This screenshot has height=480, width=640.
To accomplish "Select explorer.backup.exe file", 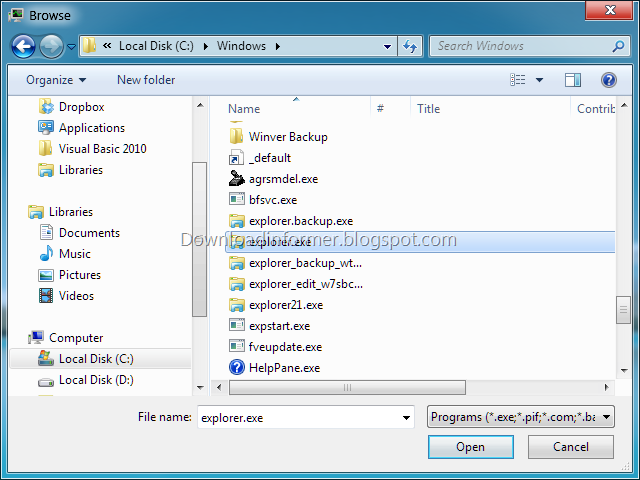I will coord(291,221).
